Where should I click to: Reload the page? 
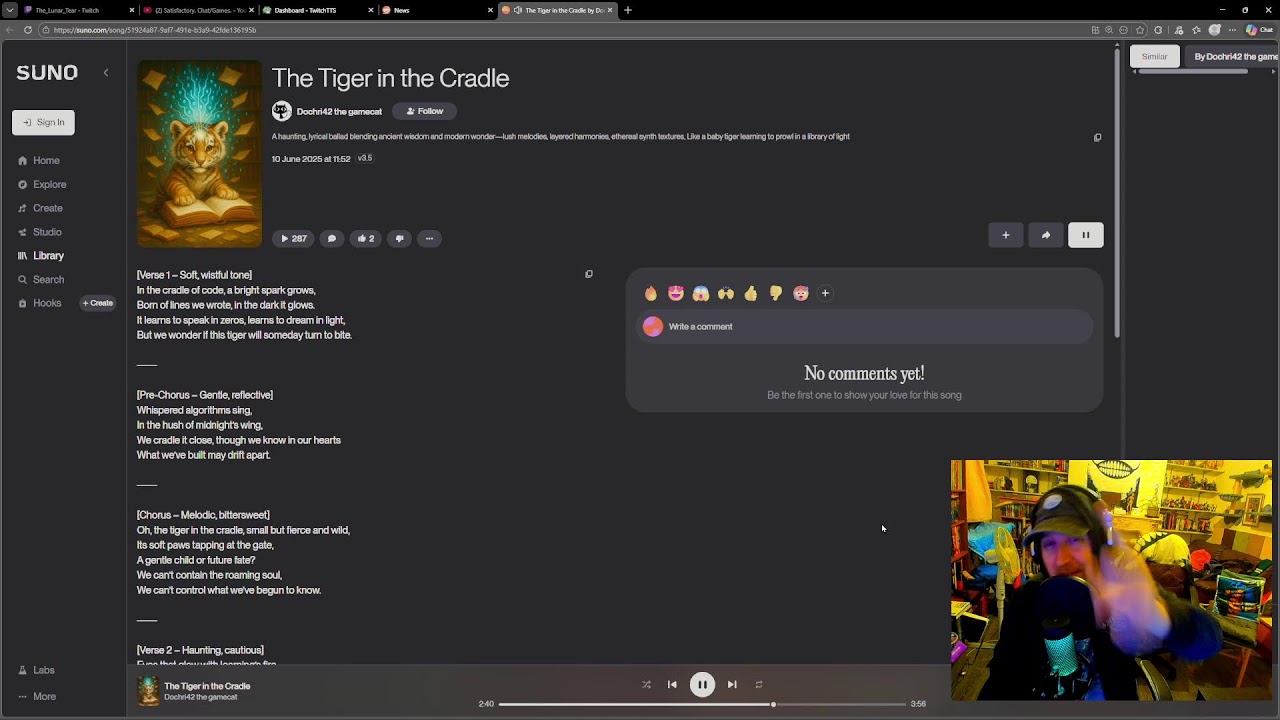28,30
